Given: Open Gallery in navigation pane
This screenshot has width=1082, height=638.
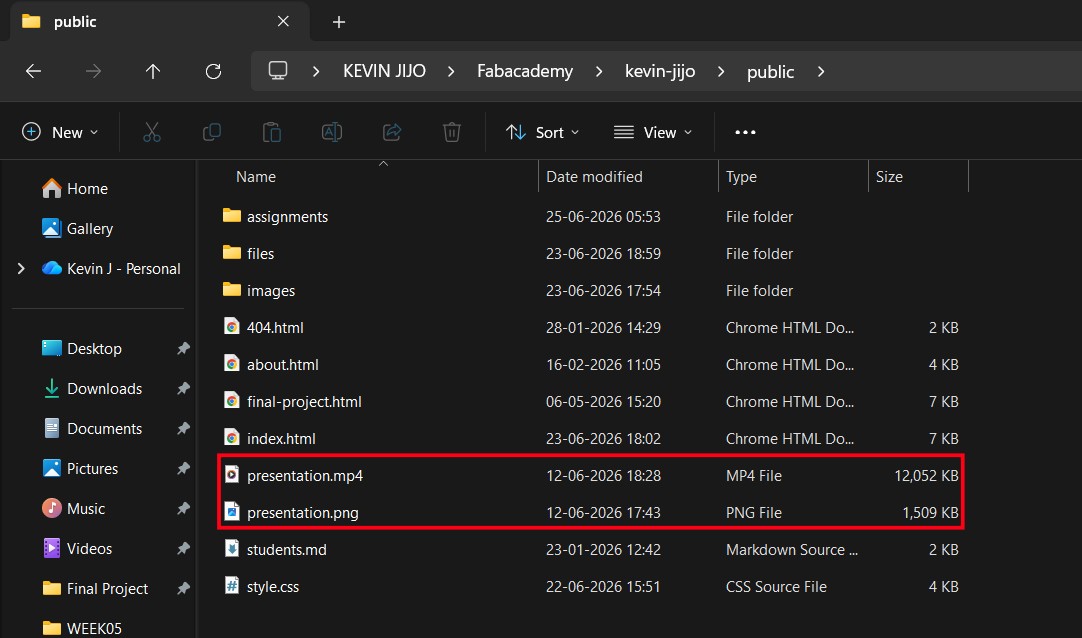Looking at the screenshot, I should click(77, 228).
